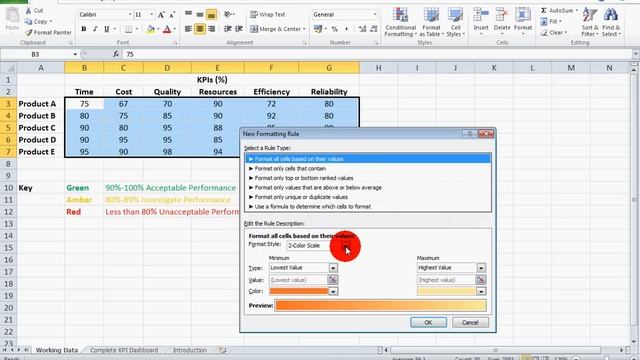Image resolution: width=640 pixels, height=360 pixels.
Task: Switch to Complete KPI Dashboard sheet tab
Action: [x=124, y=350]
